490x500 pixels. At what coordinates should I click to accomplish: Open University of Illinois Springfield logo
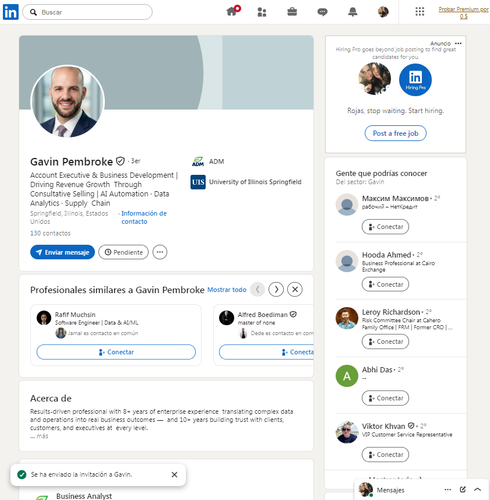click(198, 182)
